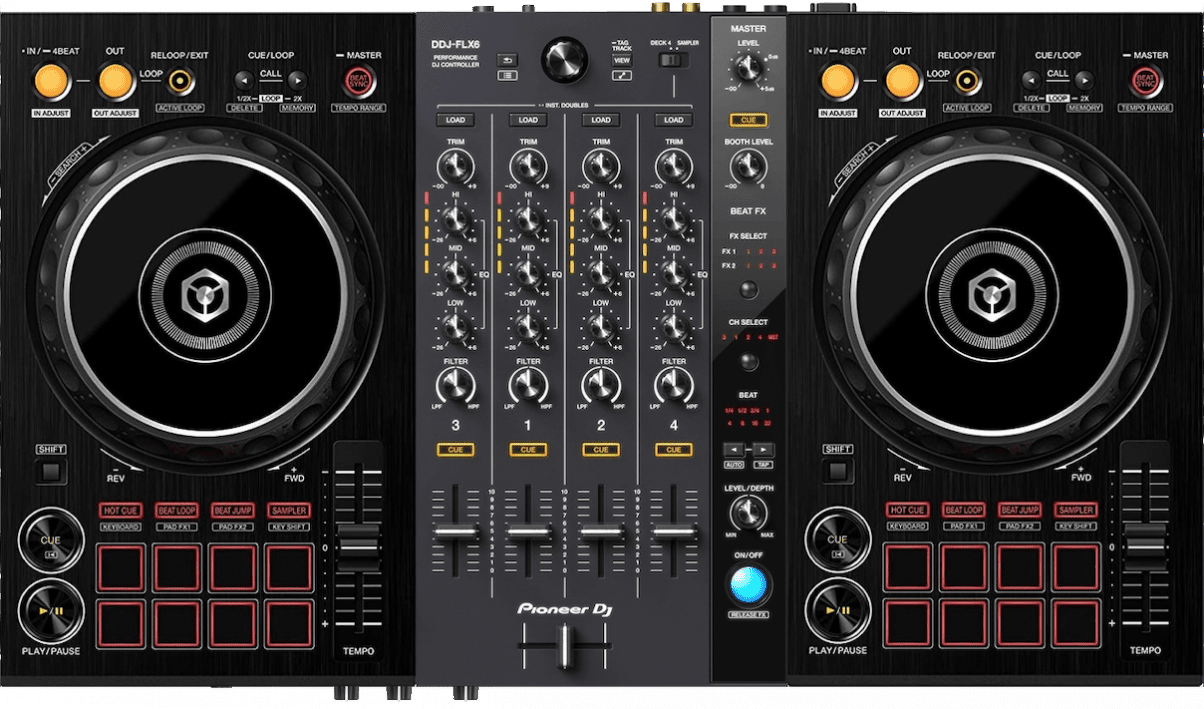Click the channel 2 TRIM knob
Viewport: 1204px width, 709px height.
pyautogui.click(x=600, y=165)
